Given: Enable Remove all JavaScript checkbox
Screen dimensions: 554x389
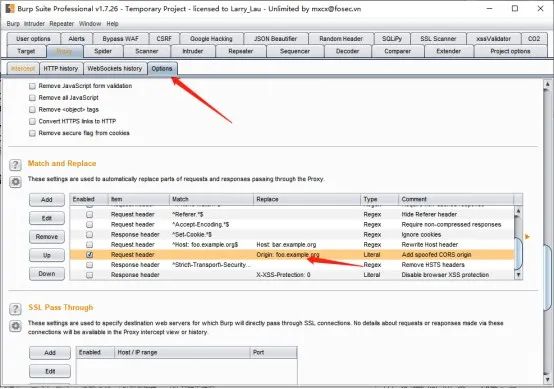Looking at the screenshot, I should click(32, 98).
